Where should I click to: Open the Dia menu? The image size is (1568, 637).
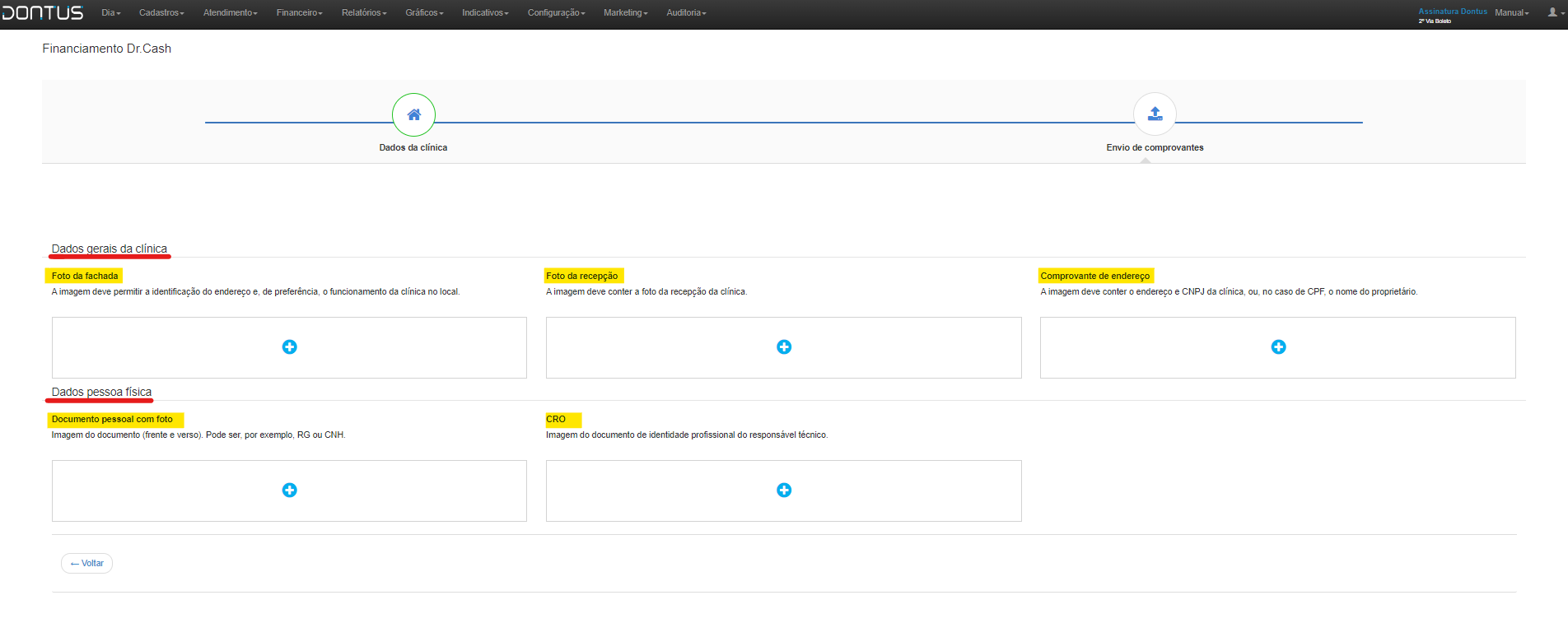click(111, 13)
